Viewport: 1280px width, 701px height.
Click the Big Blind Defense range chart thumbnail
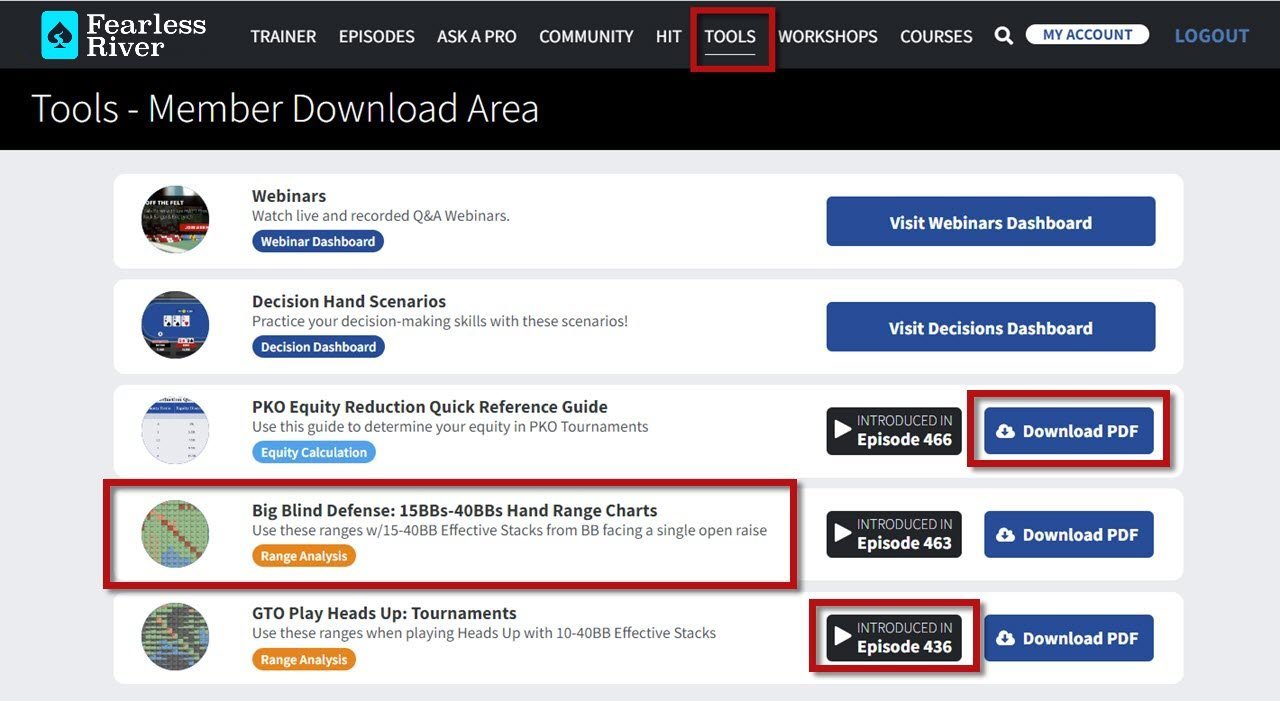click(x=175, y=534)
